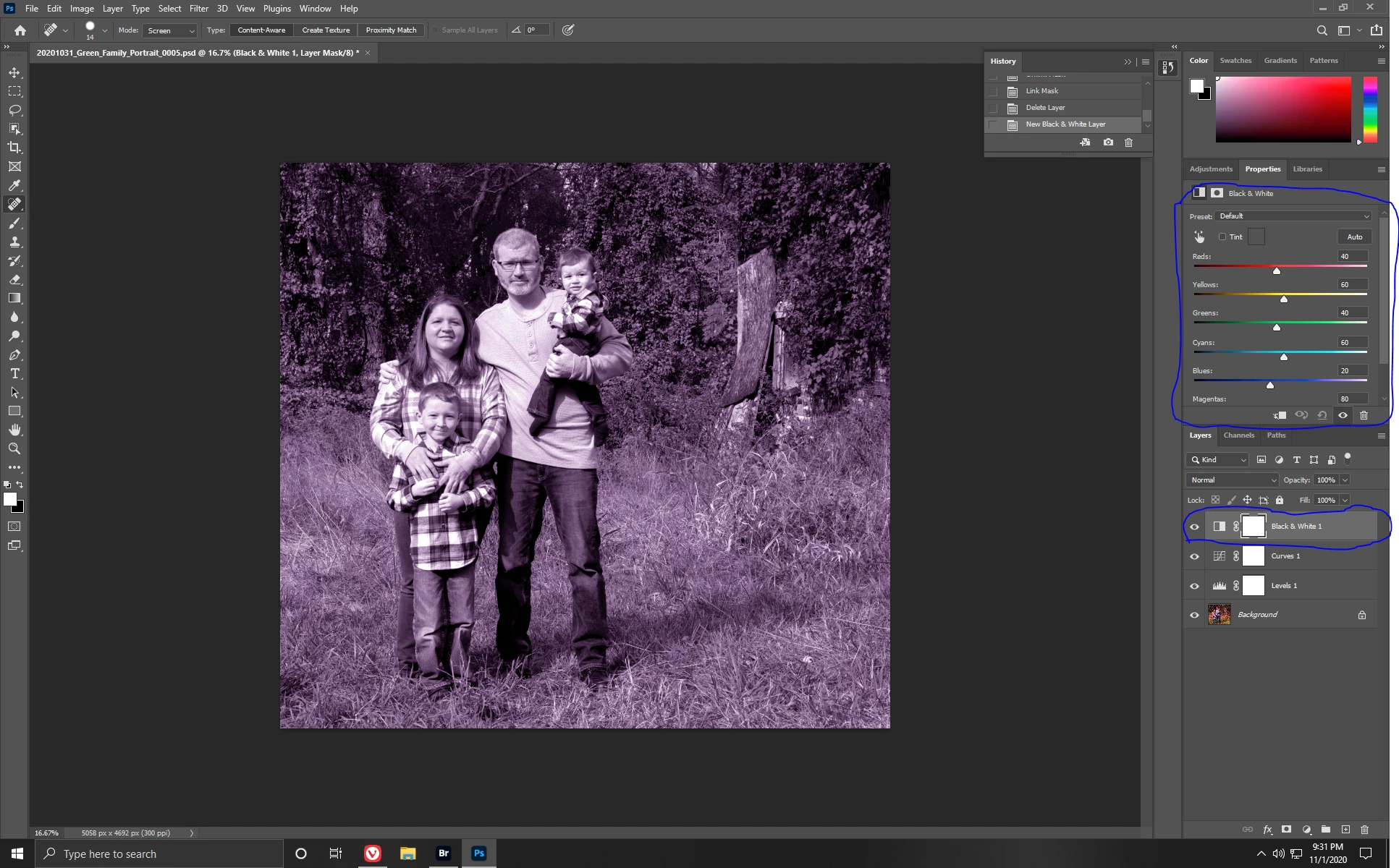Hide the Background layer
The width and height of the screenshot is (1399, 868).
tap(1194, 615)
